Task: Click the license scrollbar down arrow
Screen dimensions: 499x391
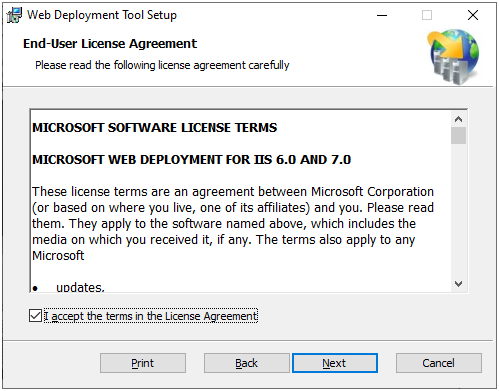Action: tap(458, 284)
